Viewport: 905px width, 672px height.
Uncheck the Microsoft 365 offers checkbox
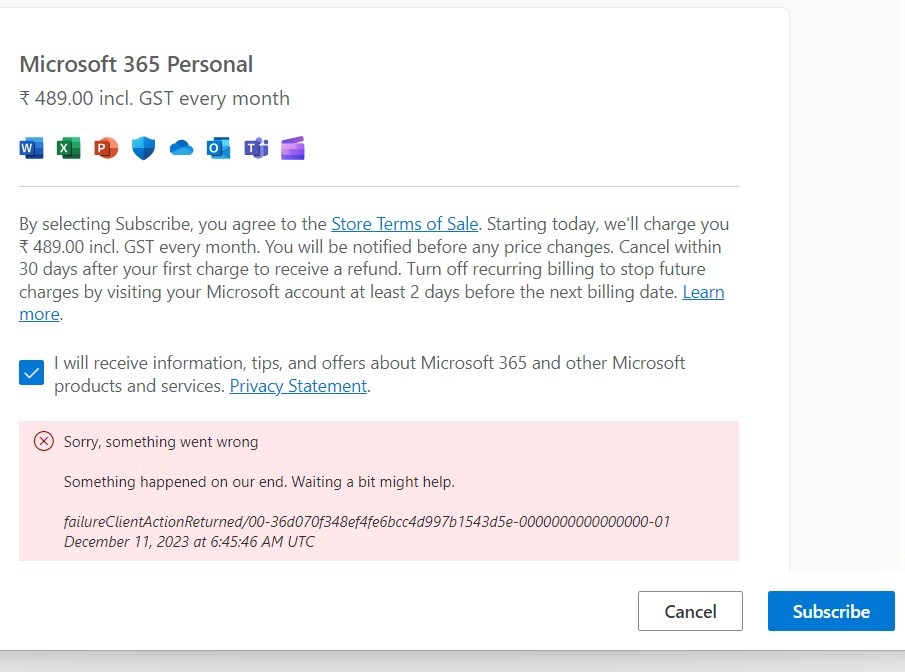coord(31,373)
